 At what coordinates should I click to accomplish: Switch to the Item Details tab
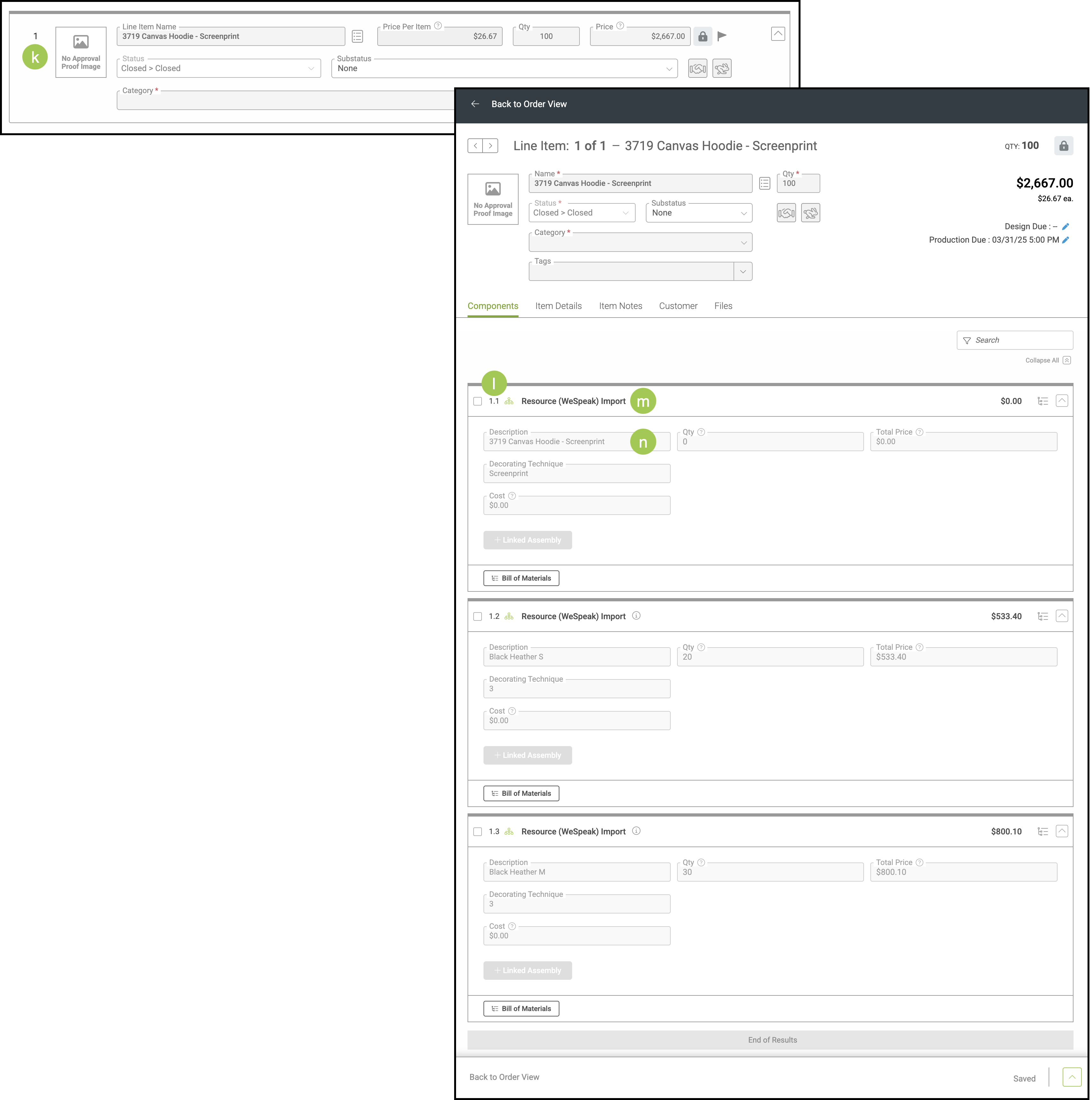(x=558, y=306)
